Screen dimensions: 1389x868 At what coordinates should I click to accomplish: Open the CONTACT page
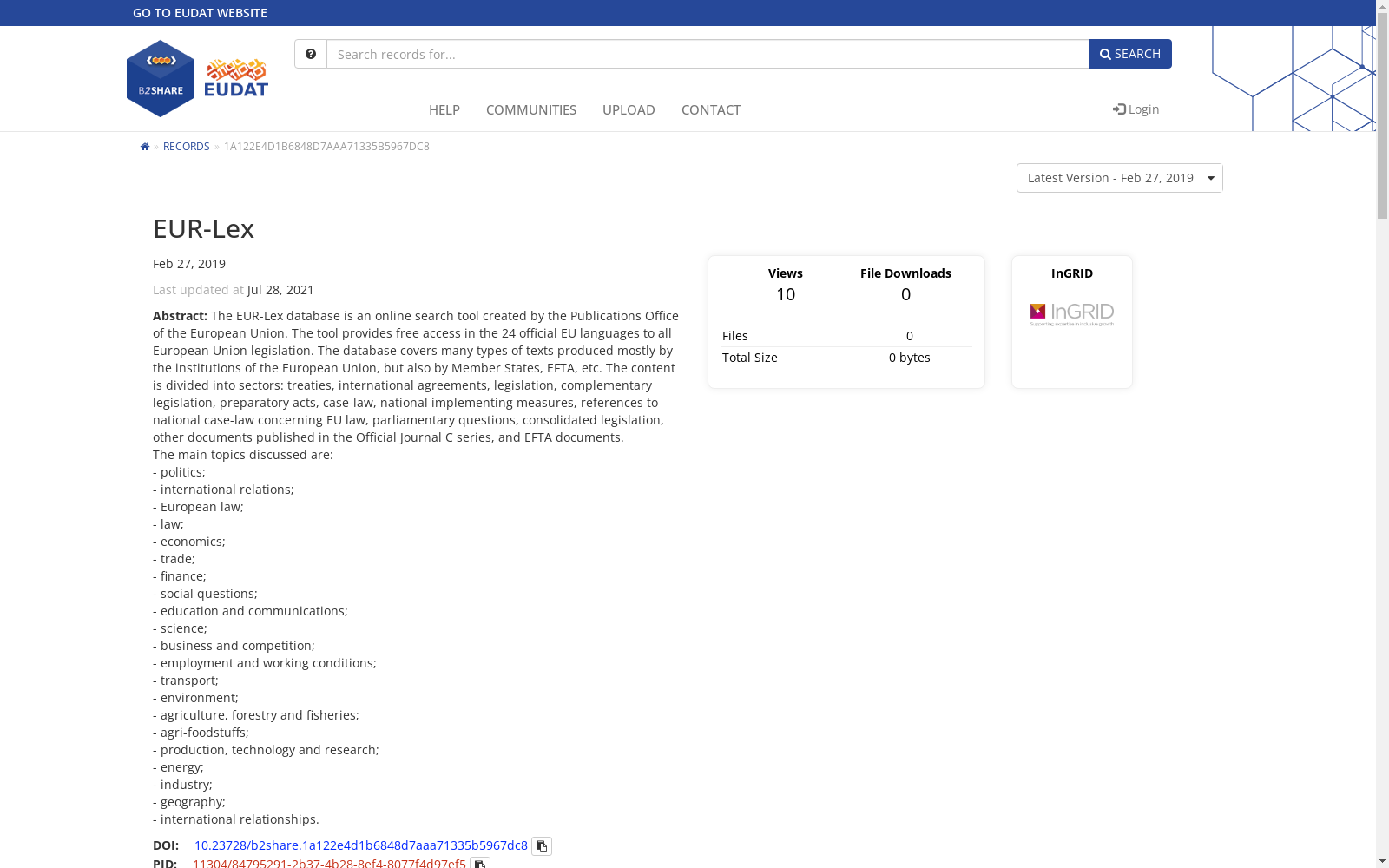[711, 109]
